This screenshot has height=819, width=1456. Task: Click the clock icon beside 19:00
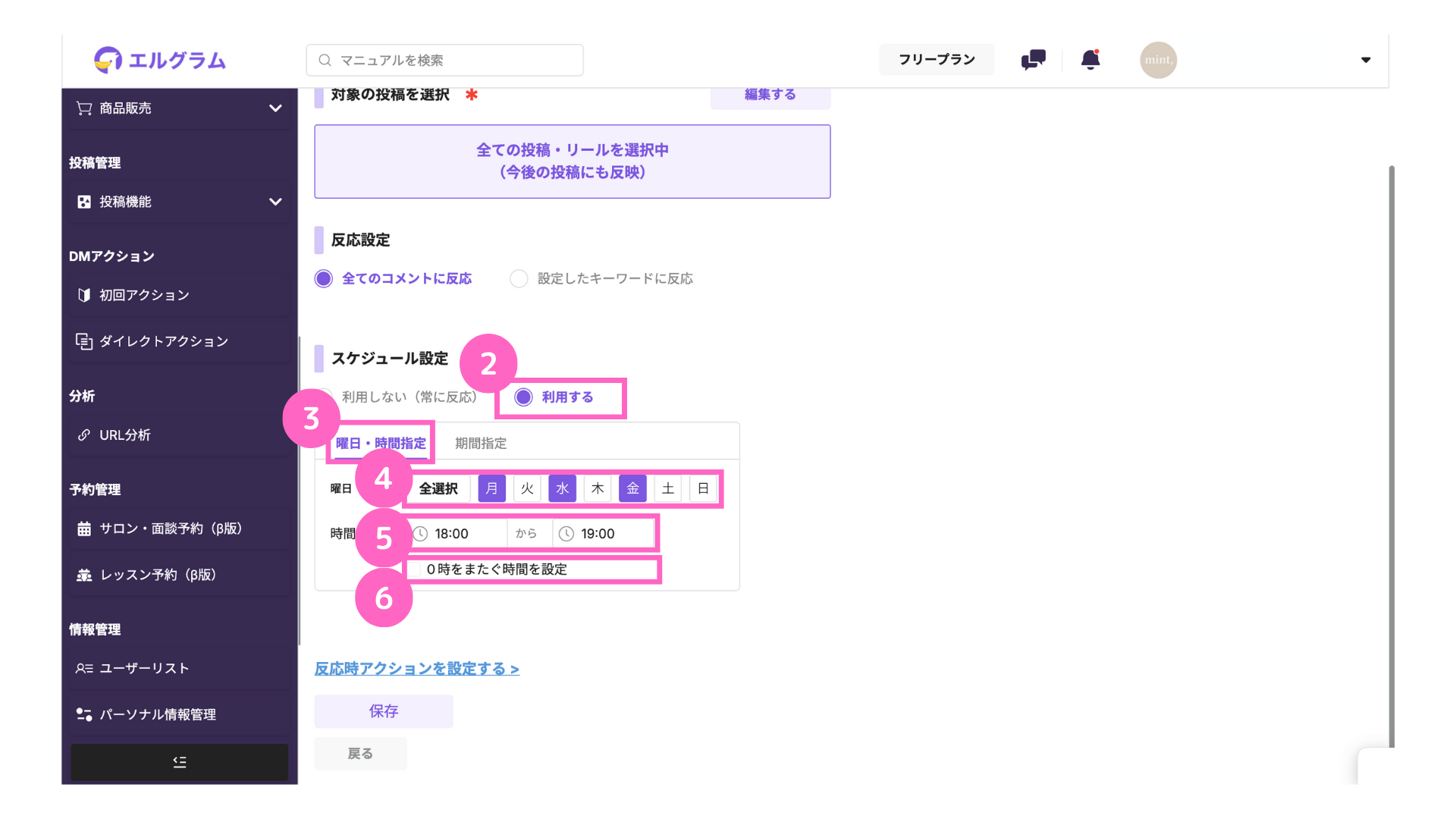(566, 534)
